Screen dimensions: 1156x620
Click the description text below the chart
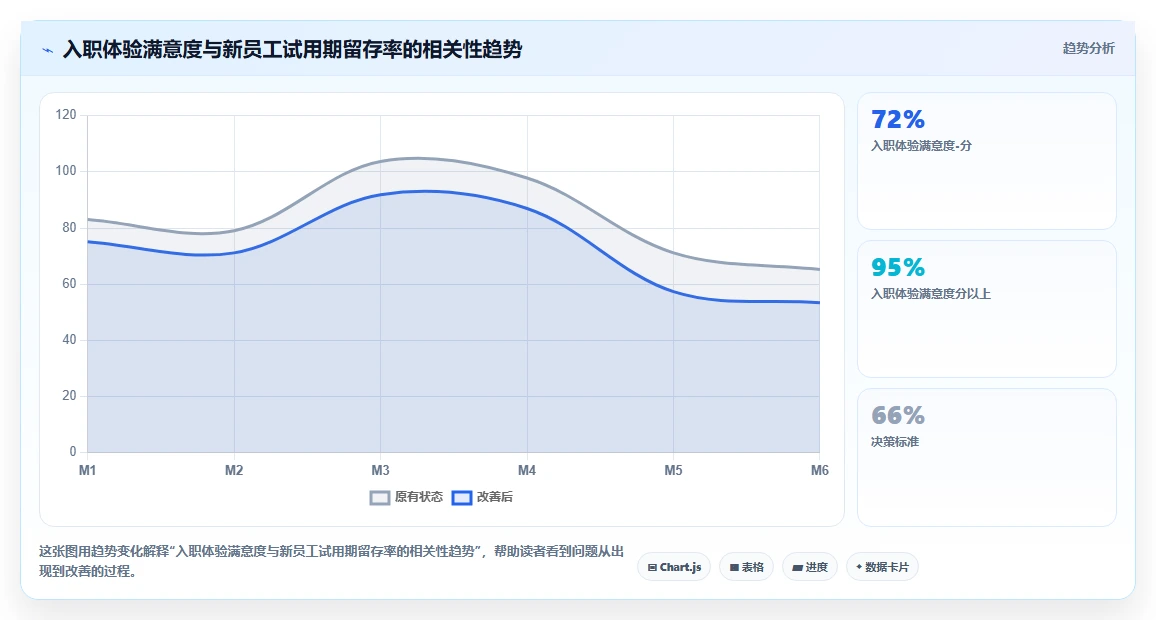pyautogui.click(x=332, y=561)
